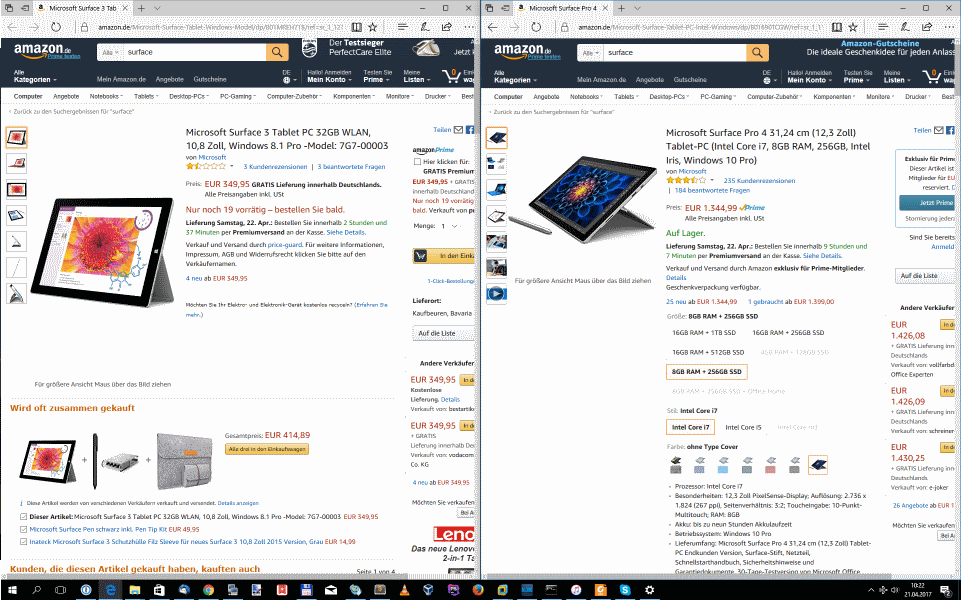Screen dimensions: 961x600
Task: Select the Intel Core i5 style option
Action: [743, 427]
